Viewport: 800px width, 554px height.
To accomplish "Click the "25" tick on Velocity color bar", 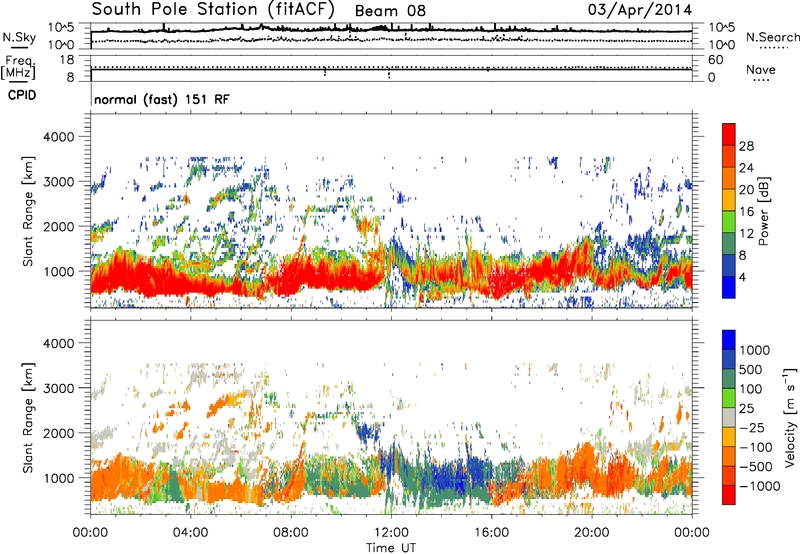I will 747,409.
